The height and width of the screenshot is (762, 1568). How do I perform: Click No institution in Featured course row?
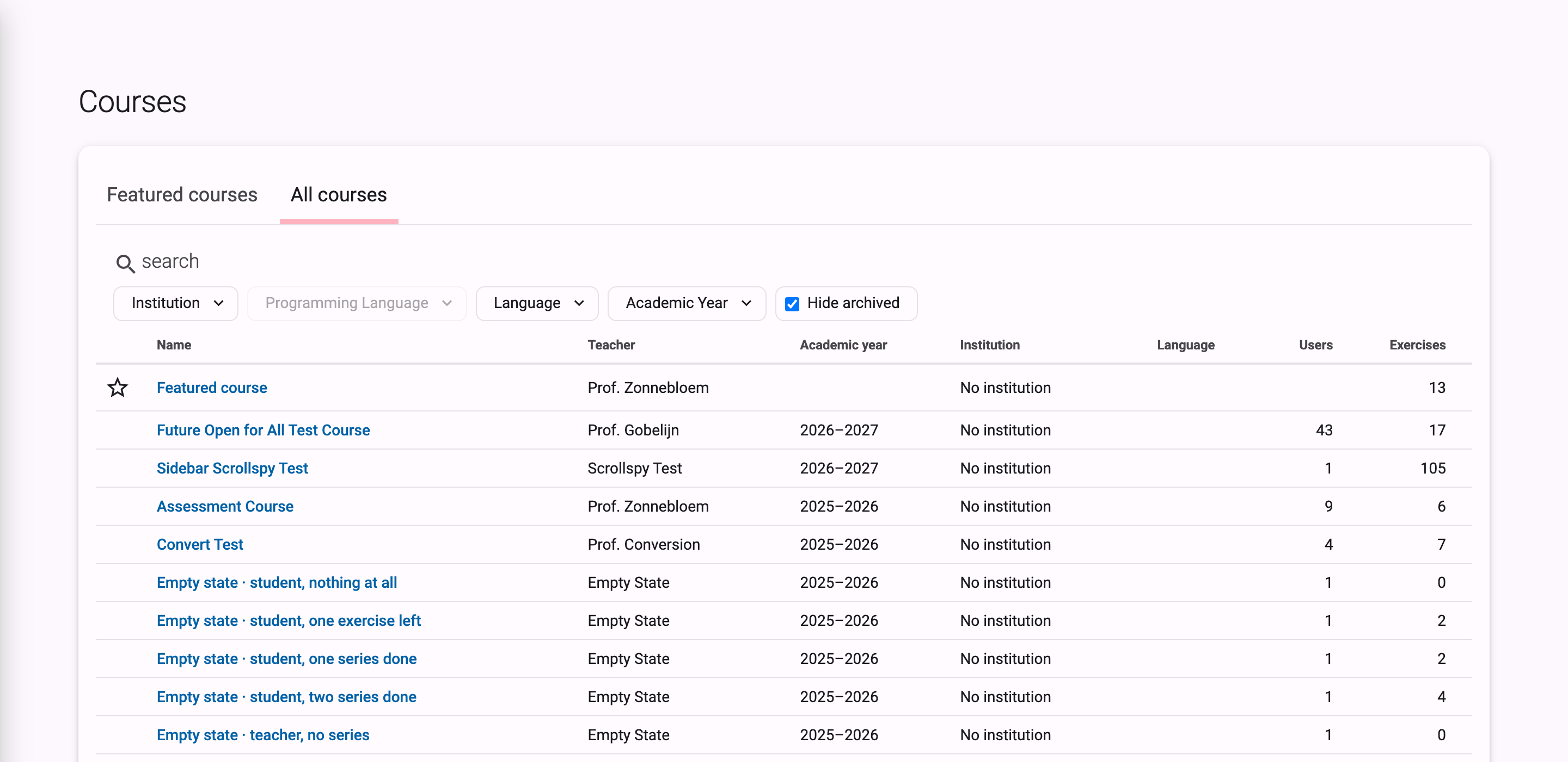(1006, 388)
